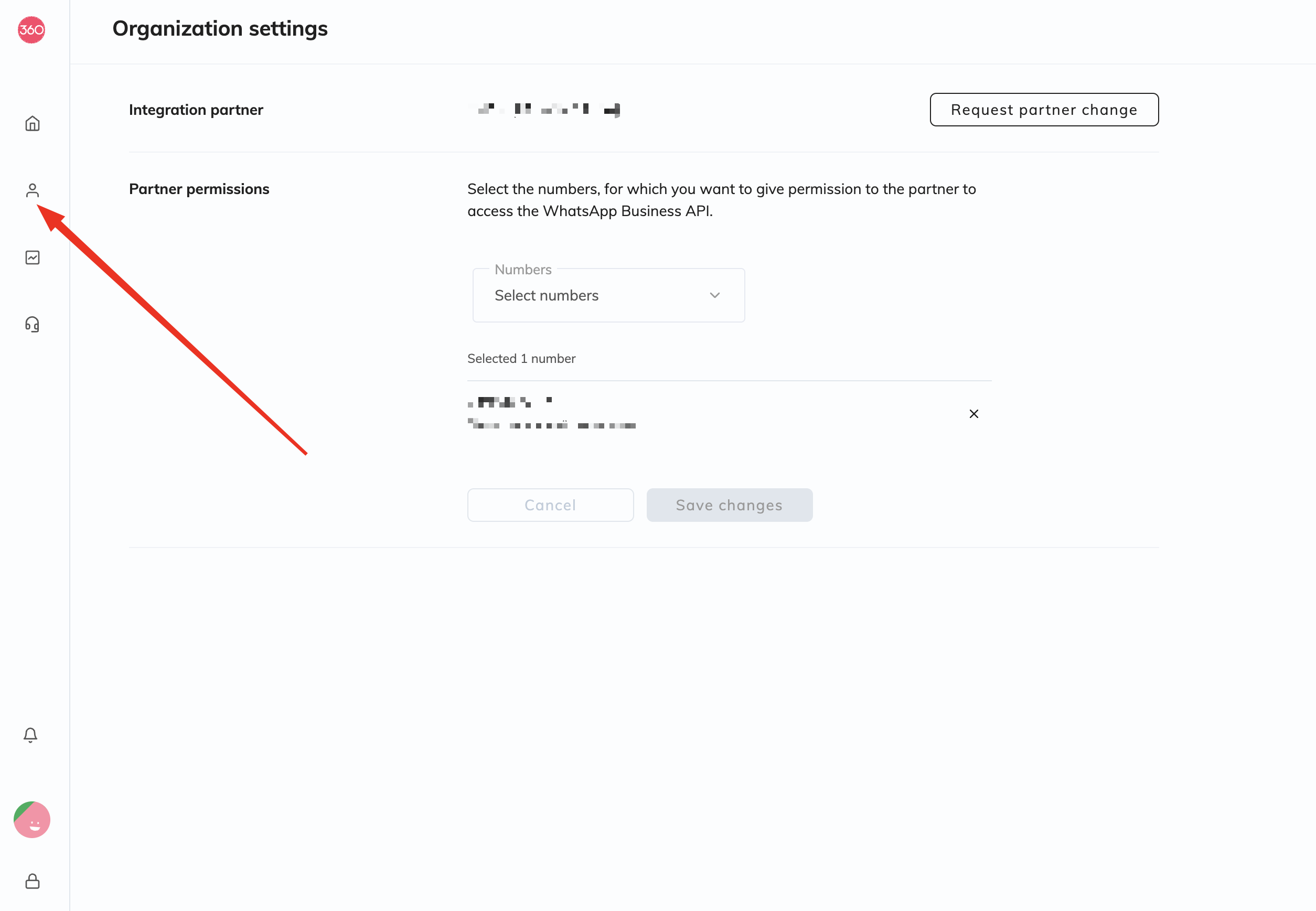Screen dimensions: 1316x911
Task: Open the user profile sidebar icon
Action: (33, 190)
